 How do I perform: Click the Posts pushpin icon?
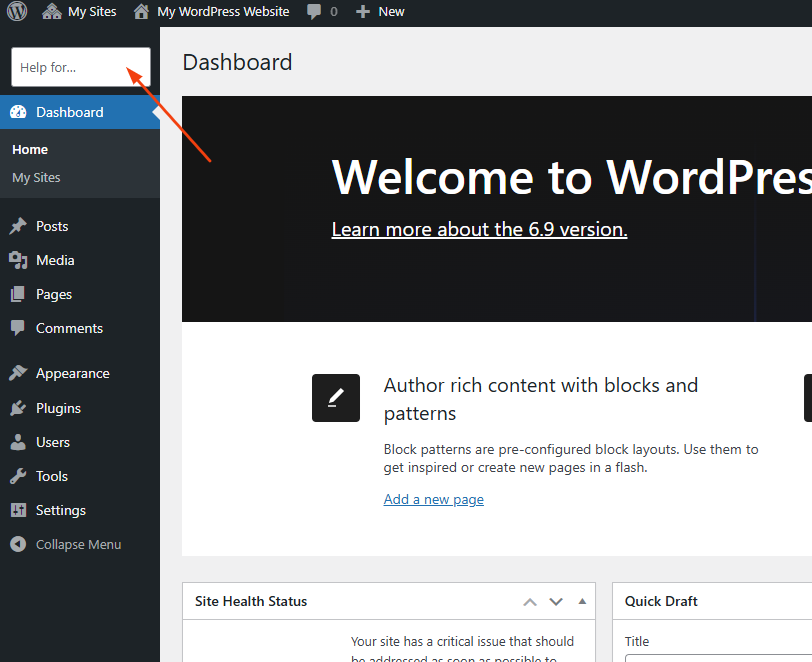click(18, 226)
